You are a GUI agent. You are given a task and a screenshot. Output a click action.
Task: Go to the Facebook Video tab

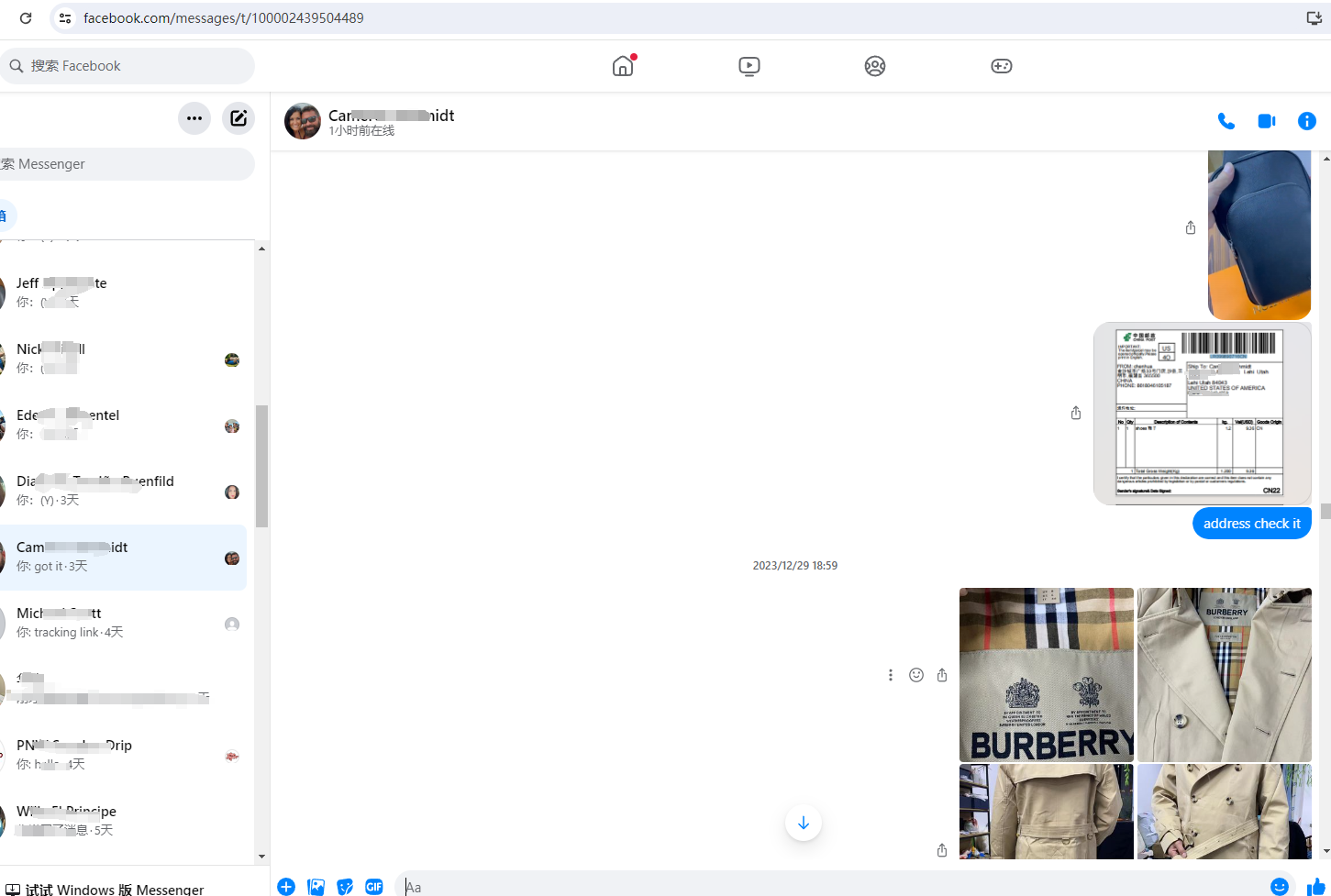[x=749, y=66]
